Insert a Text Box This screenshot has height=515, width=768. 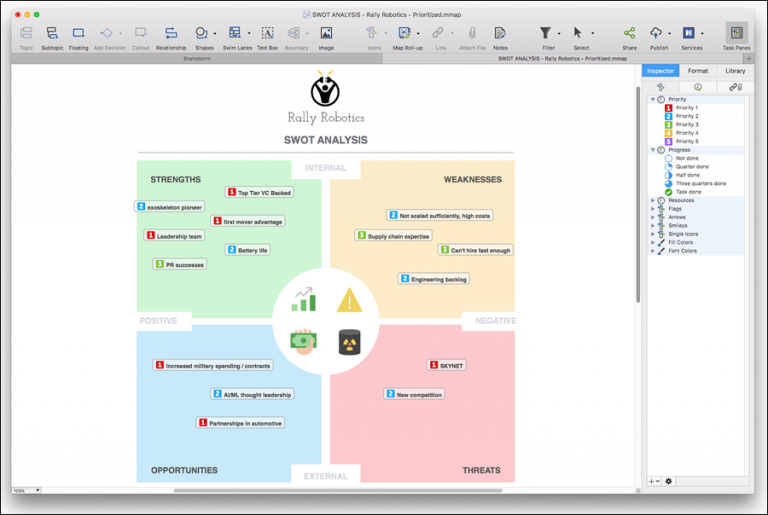pos(267,33)
